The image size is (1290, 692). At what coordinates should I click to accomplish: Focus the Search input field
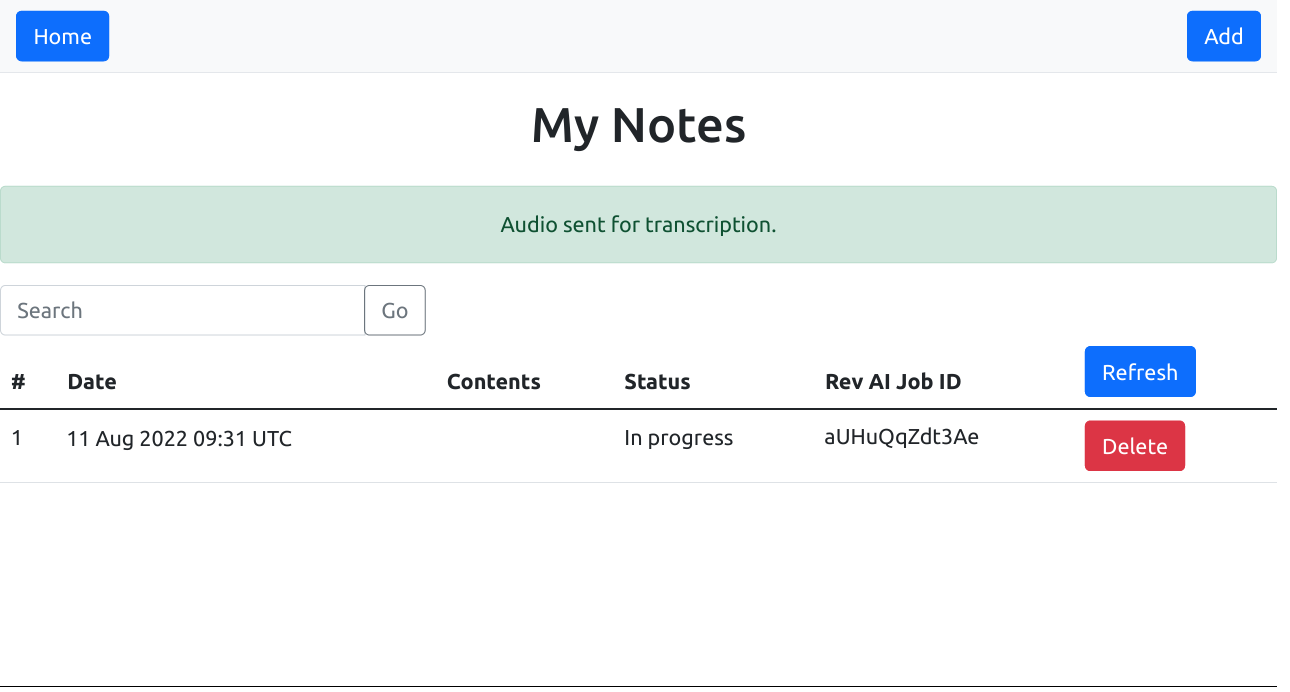[182, 310]
